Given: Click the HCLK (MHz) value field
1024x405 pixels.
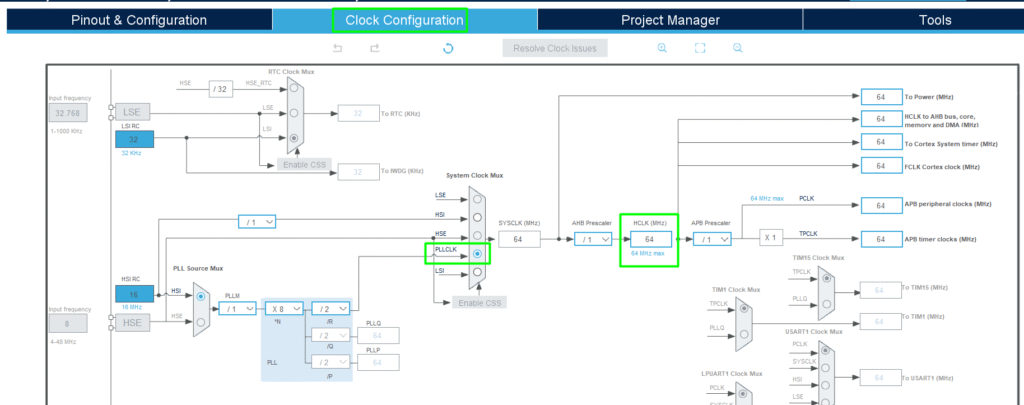Looking at the screenshot, I should [x=649, y=240].
